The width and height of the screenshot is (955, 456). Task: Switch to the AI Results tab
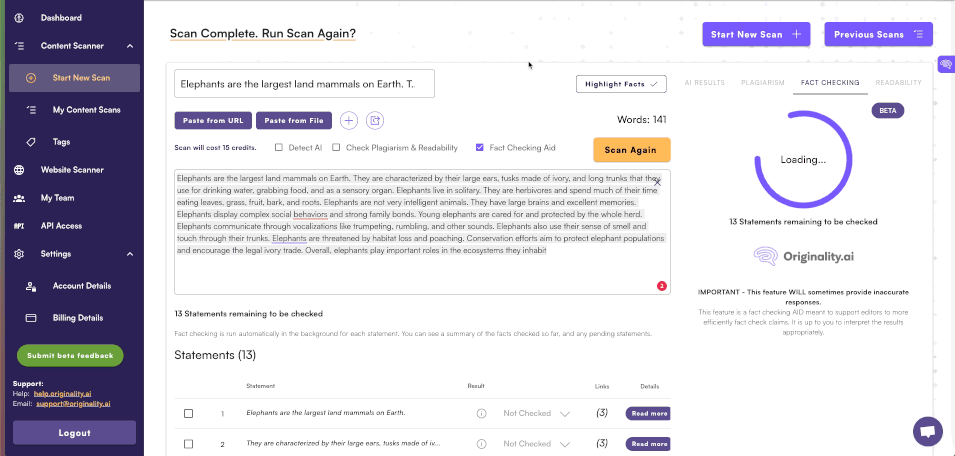tap(704, 83)
